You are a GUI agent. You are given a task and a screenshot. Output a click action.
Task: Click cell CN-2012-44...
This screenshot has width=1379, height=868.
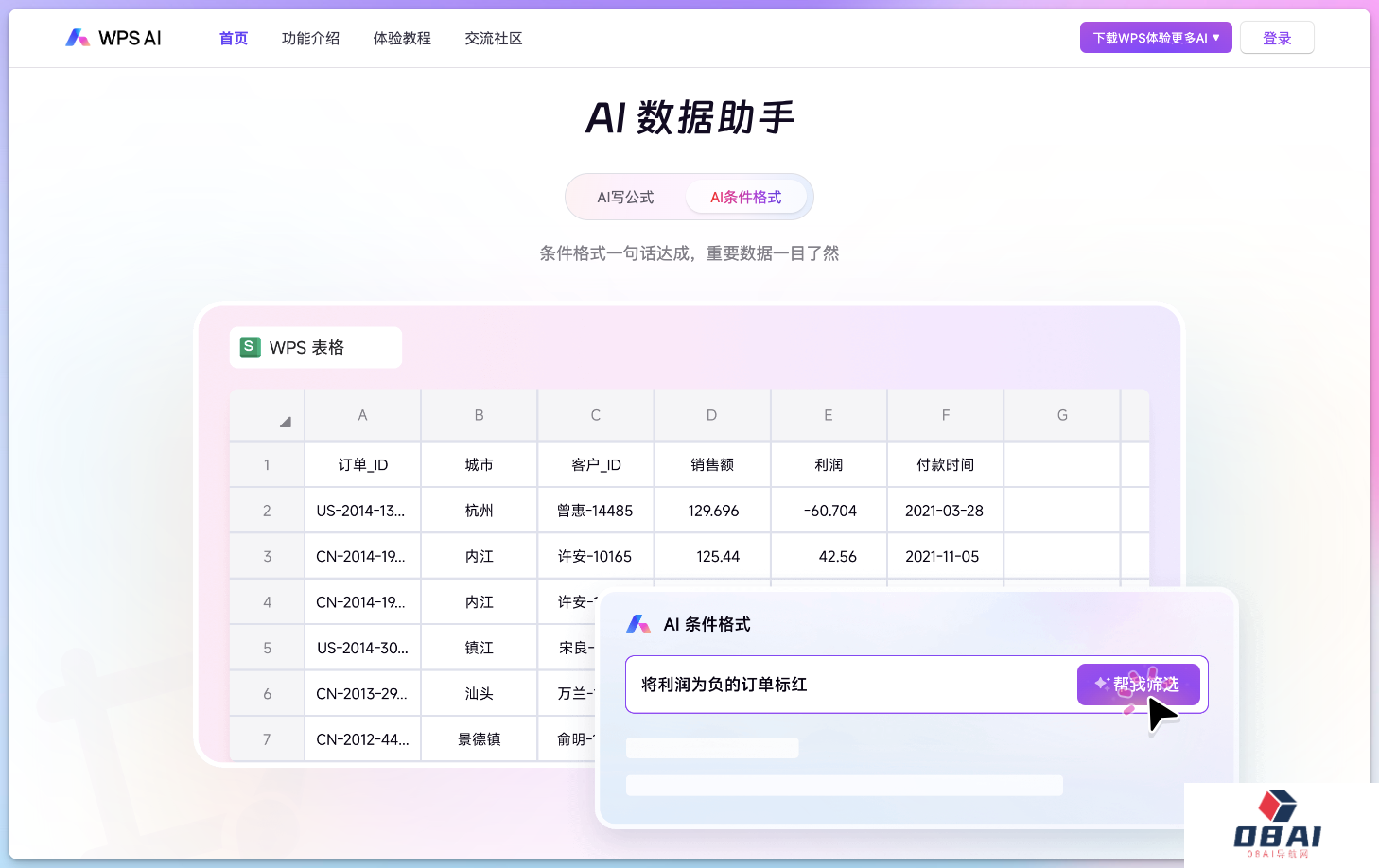point(362,739)
